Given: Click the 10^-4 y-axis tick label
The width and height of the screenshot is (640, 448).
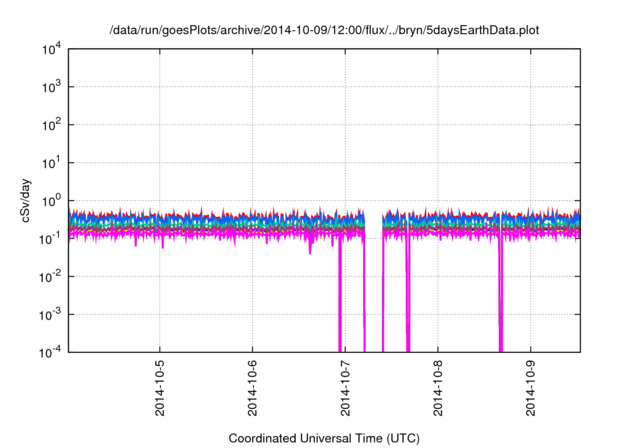Looking at the screenshot, I should click(x=50, y=352).
